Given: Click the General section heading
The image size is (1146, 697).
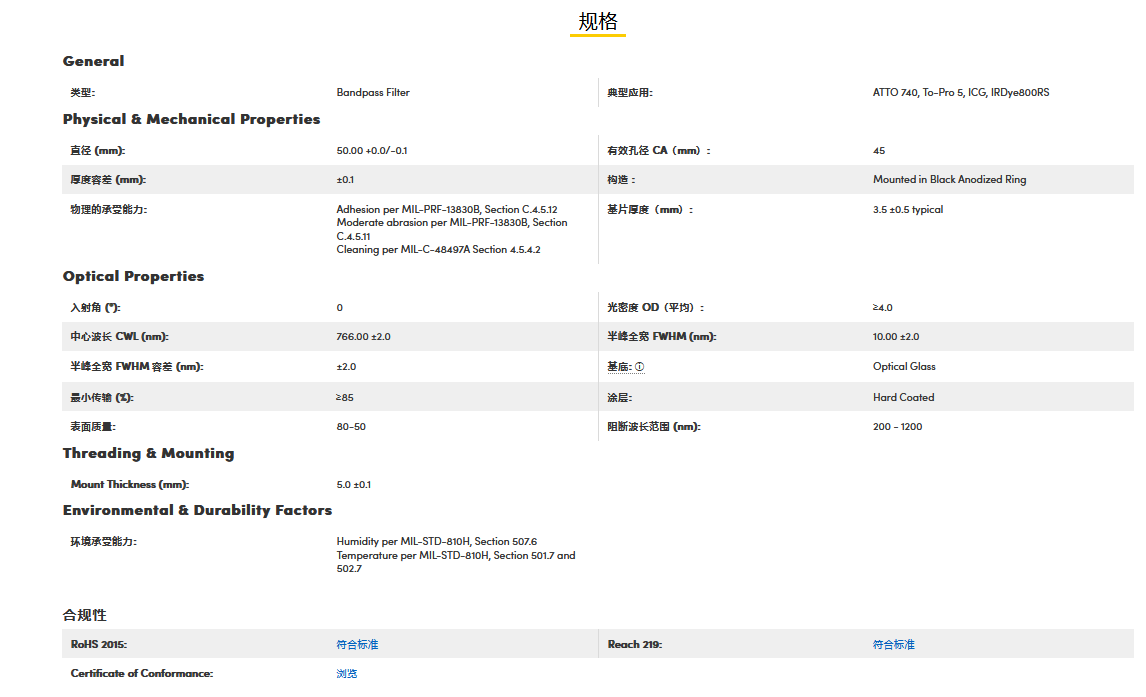Looking at the screenshot, I should point(93,61).
